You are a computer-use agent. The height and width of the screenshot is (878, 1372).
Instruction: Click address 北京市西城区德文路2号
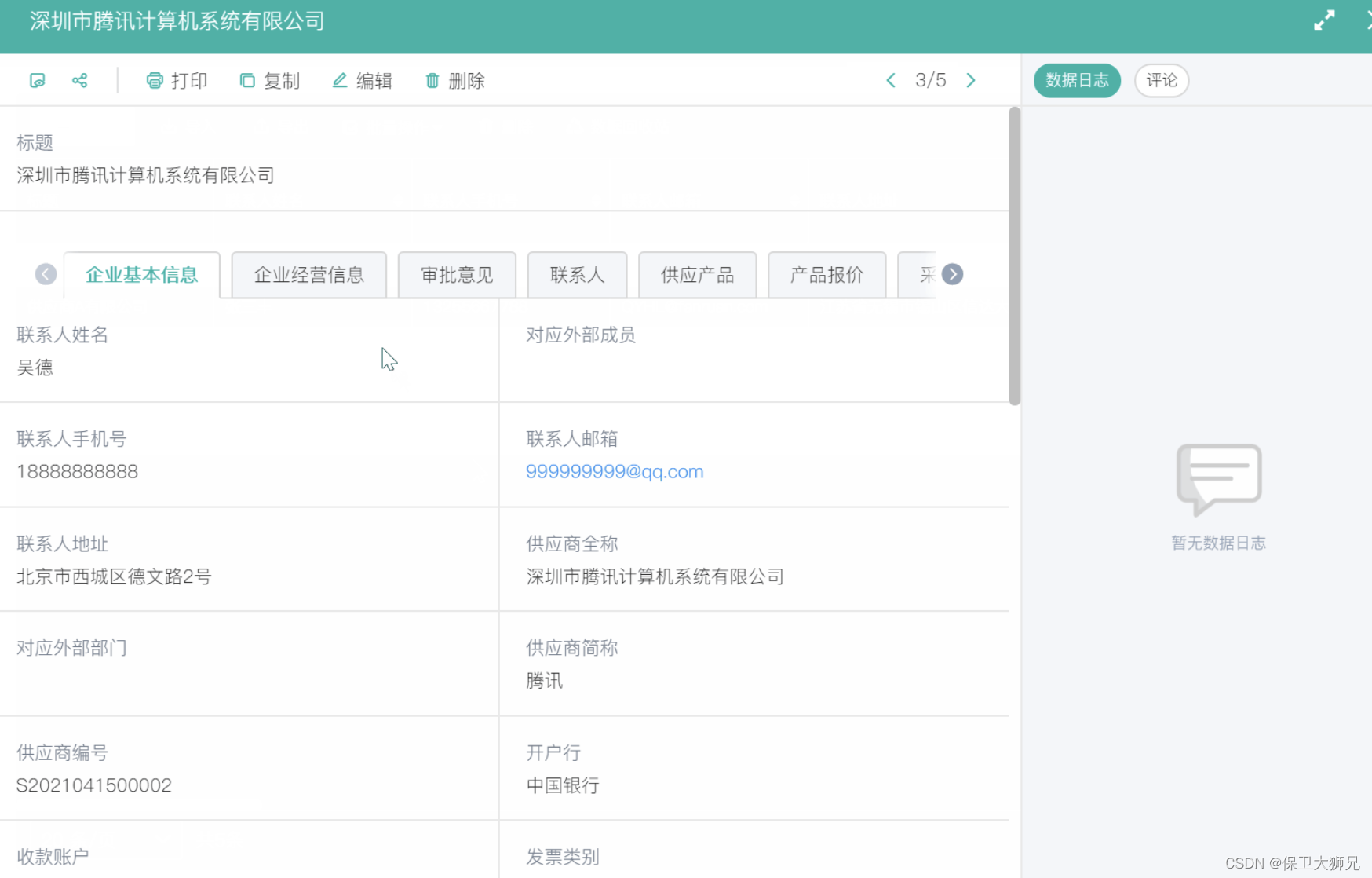tap(114, 576)
